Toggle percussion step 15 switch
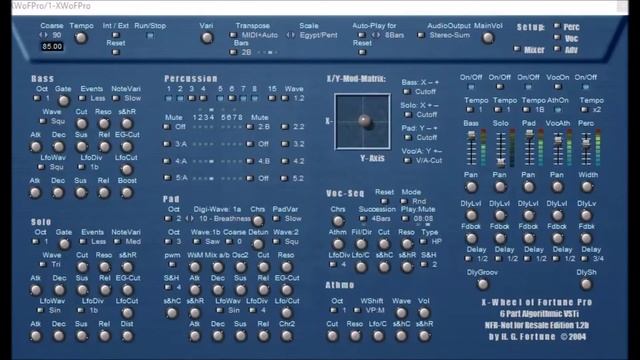 click(x=271, y=98)
